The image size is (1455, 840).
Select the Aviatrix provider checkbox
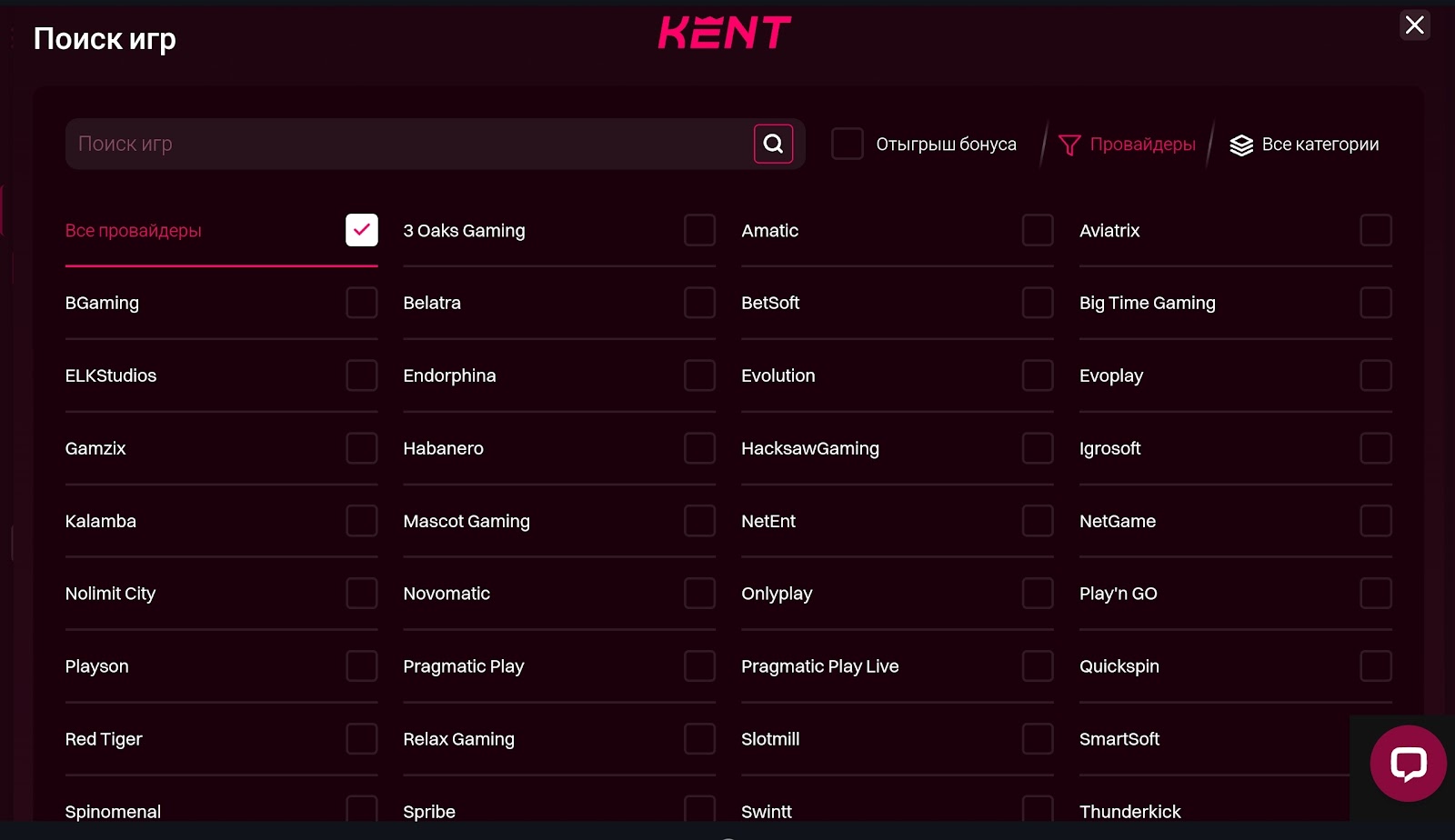pyautogui.click(x=1376, y=230)
